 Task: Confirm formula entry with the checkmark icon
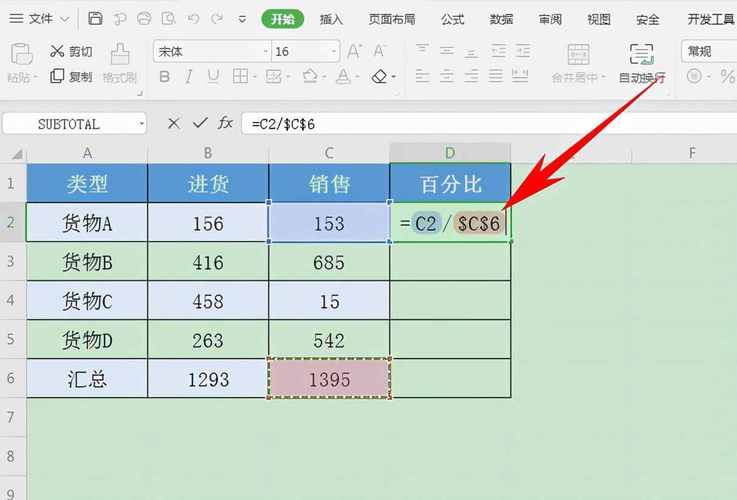point(200,123)
